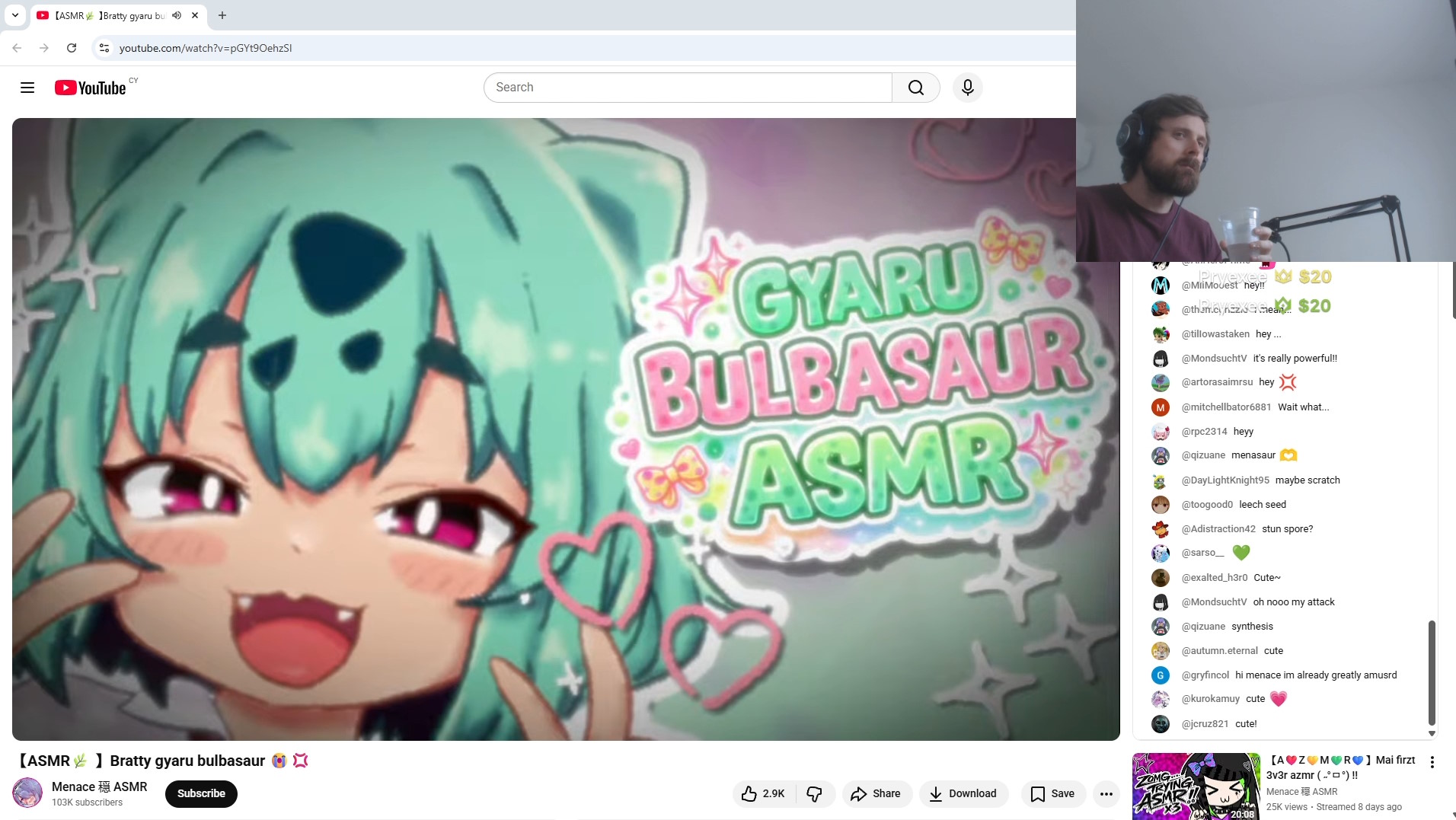Download the video
This screenshot has width=1456, height=820.
click(963, 794)
